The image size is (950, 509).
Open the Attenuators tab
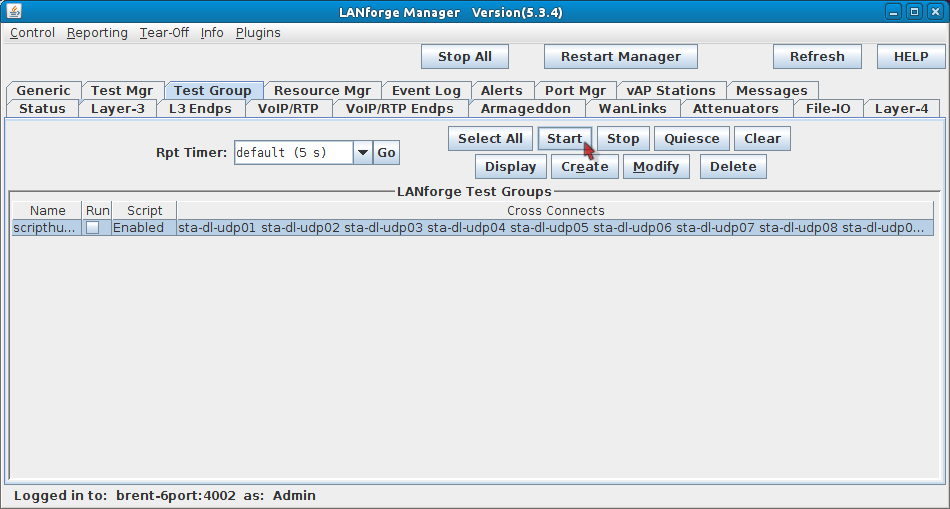coord(736,108)
